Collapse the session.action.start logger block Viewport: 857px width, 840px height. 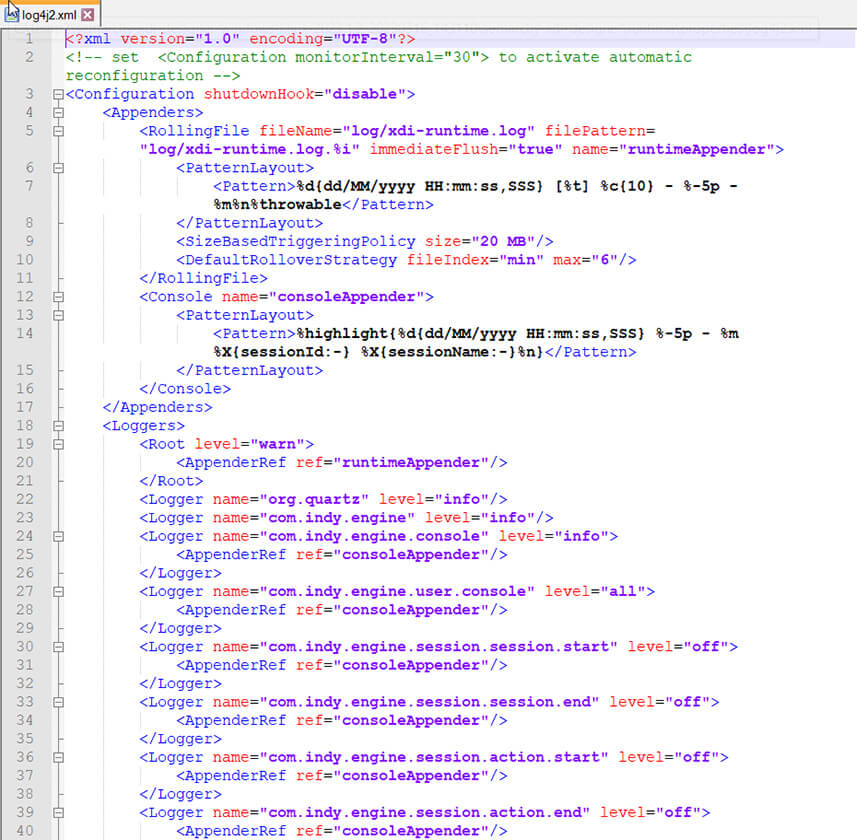click(57, 756)
